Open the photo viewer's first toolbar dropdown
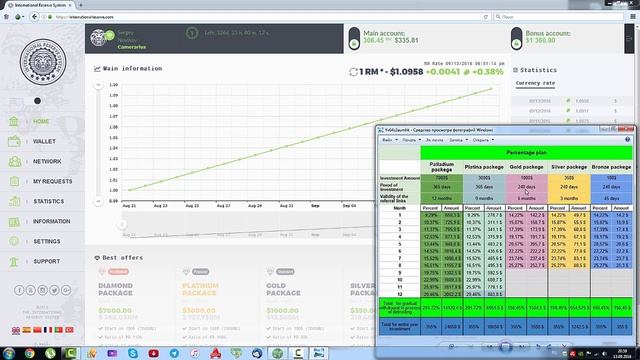640x360 pixels. [390, 140]
